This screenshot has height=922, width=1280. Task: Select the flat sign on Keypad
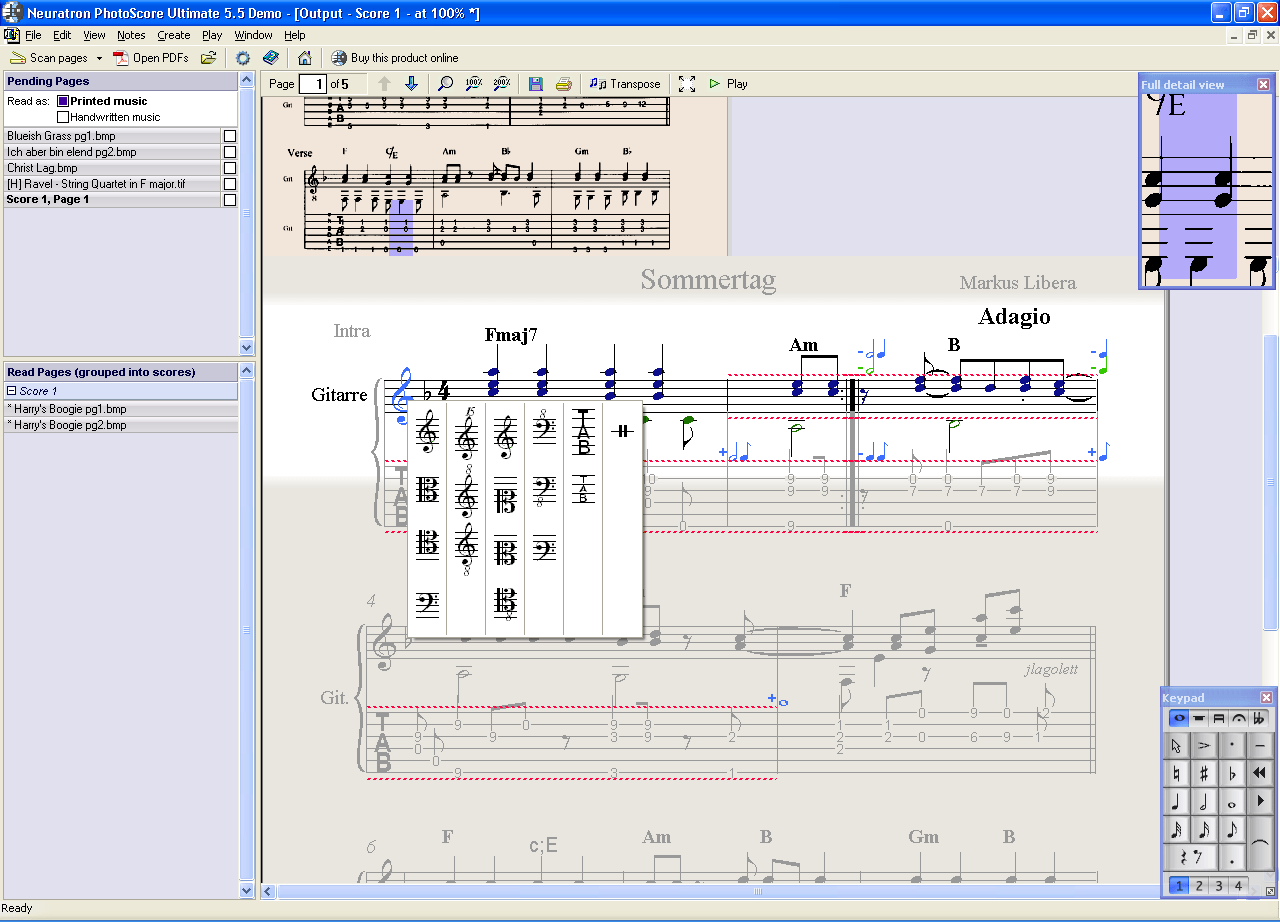(x=1232, y=774)
